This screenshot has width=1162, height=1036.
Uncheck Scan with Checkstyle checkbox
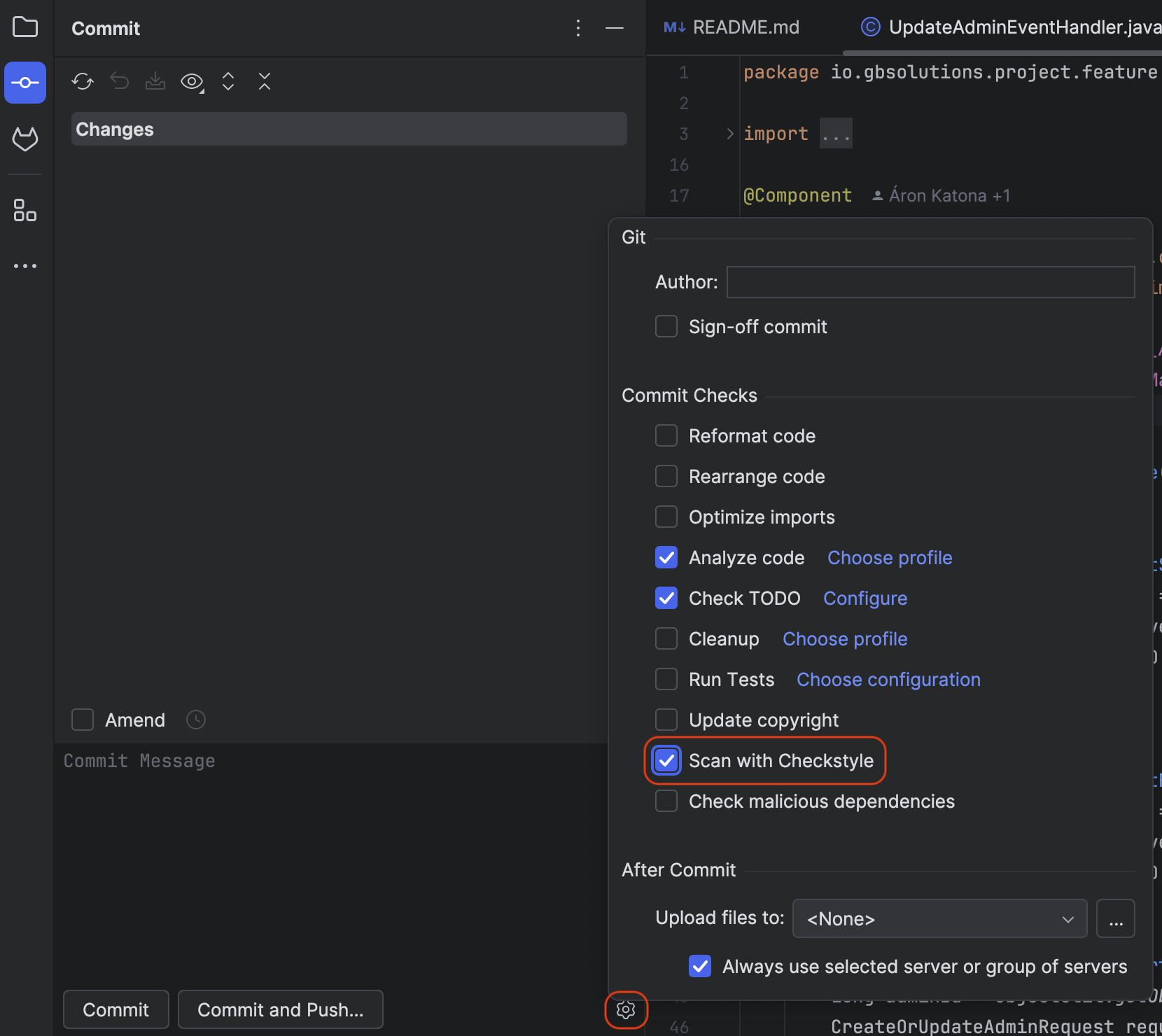[666, 760]
